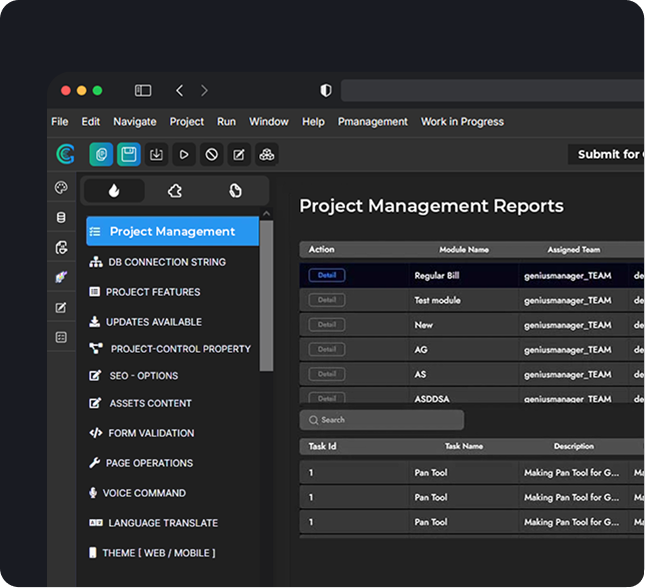Open LANGUAGE TRANSLATE item

point(153,523)
